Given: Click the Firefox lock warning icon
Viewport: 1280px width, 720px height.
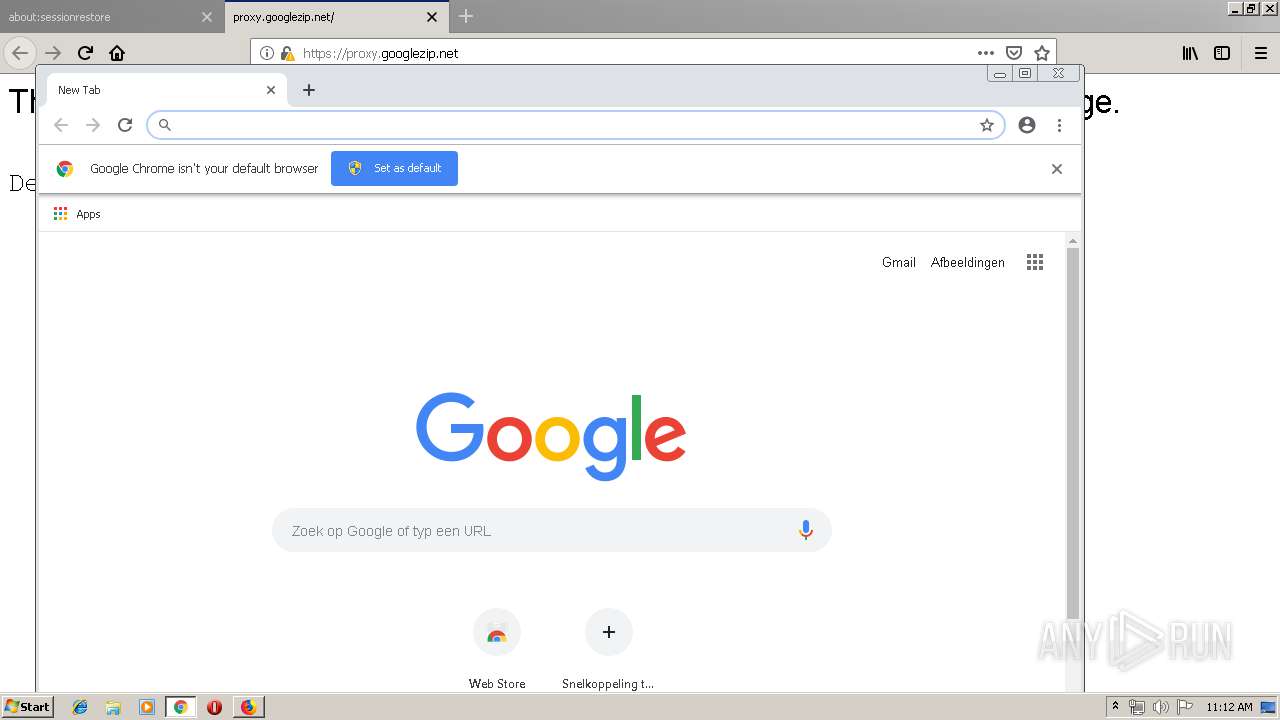Looking at the screenshot, I should tap(288, 53).
